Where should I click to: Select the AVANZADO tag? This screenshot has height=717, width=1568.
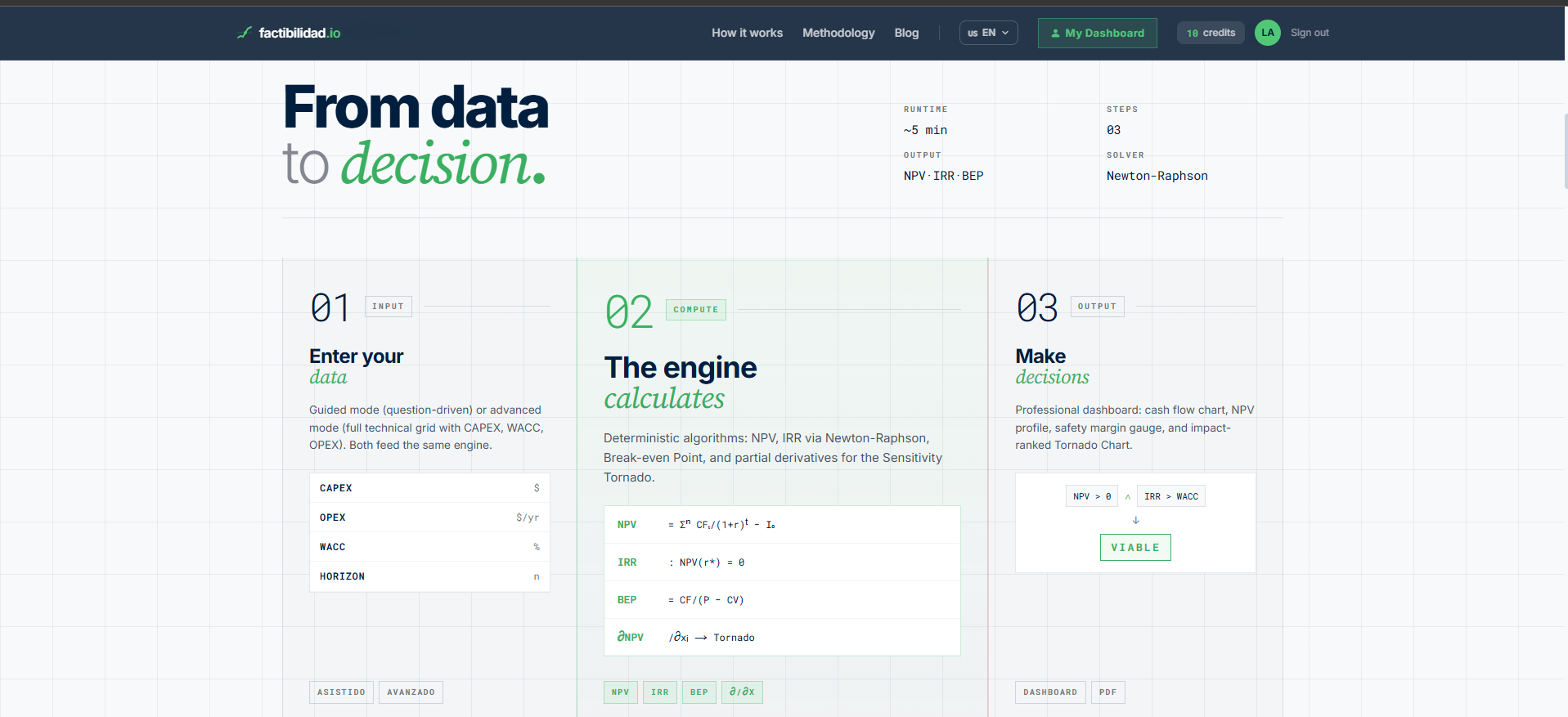411,692
